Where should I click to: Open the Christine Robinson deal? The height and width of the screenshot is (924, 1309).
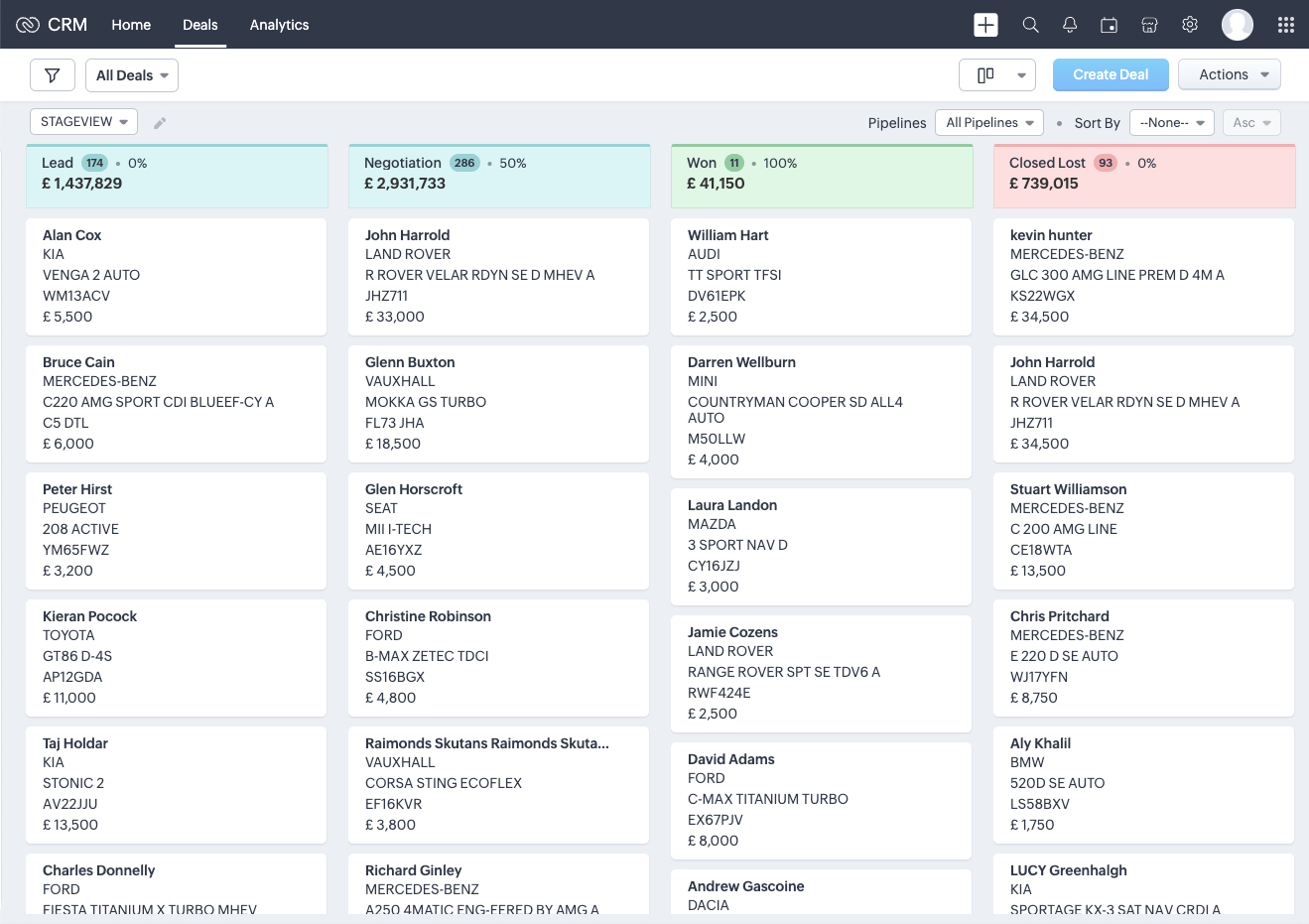pos(499,658)
